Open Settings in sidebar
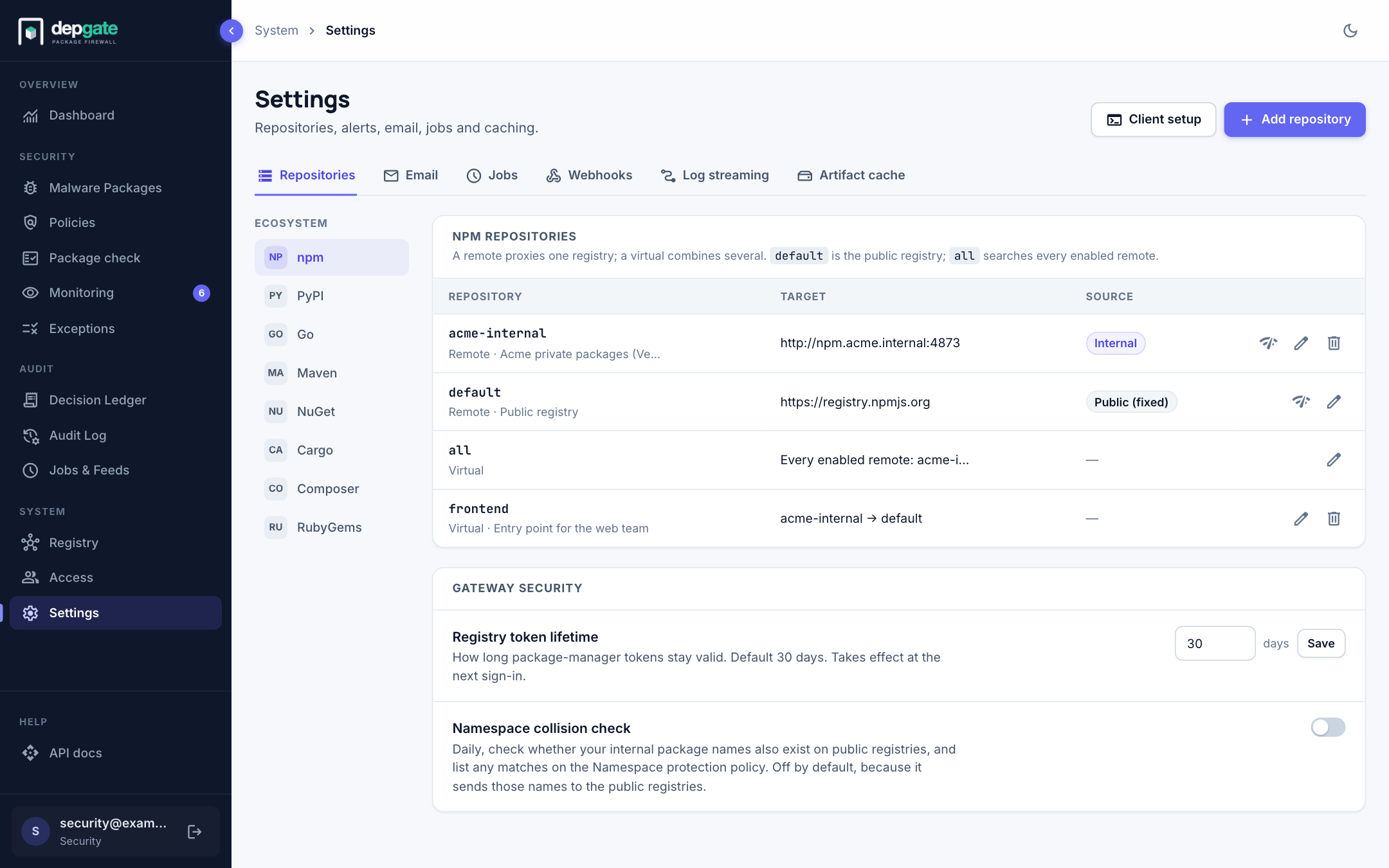This screenshot has width=1389, height=868. (116, 613)
